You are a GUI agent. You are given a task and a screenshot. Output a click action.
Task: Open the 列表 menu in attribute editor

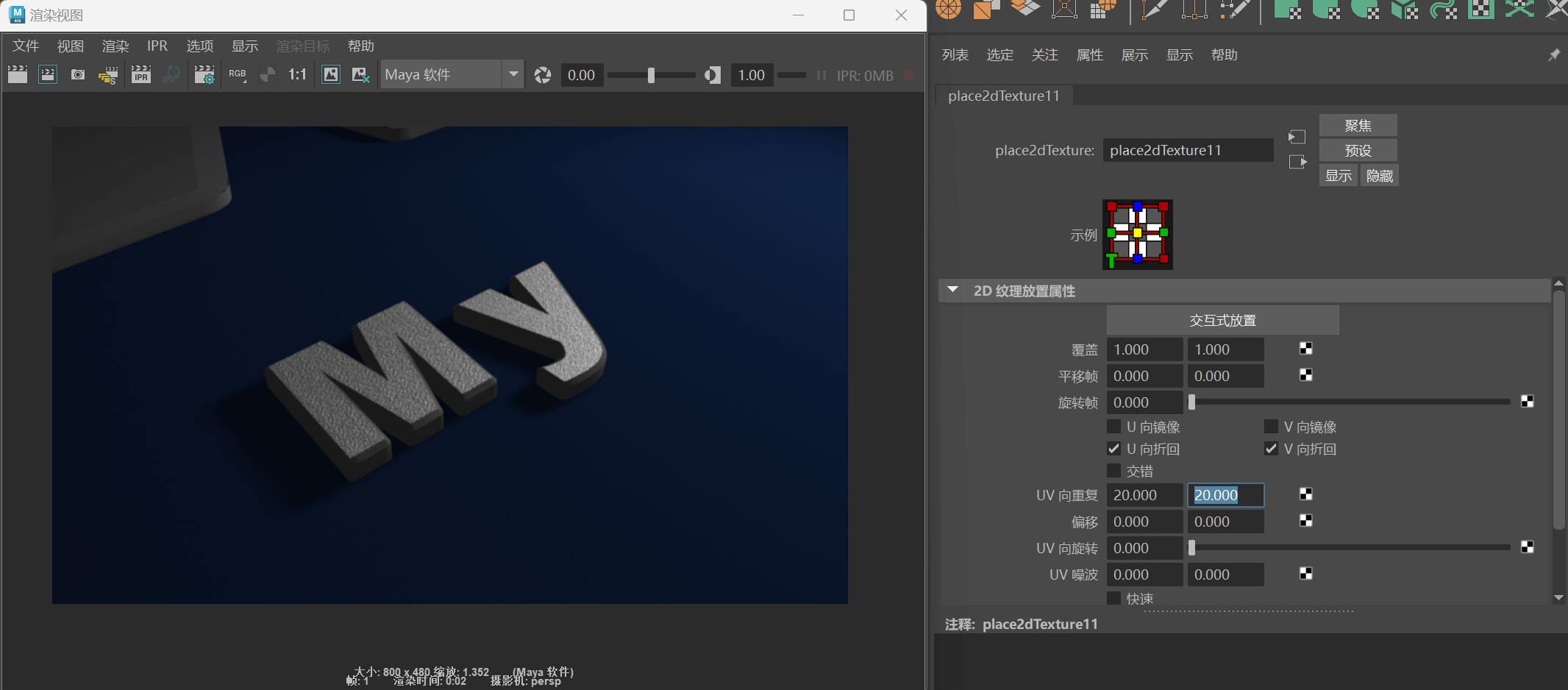click(x=955, y=55)
